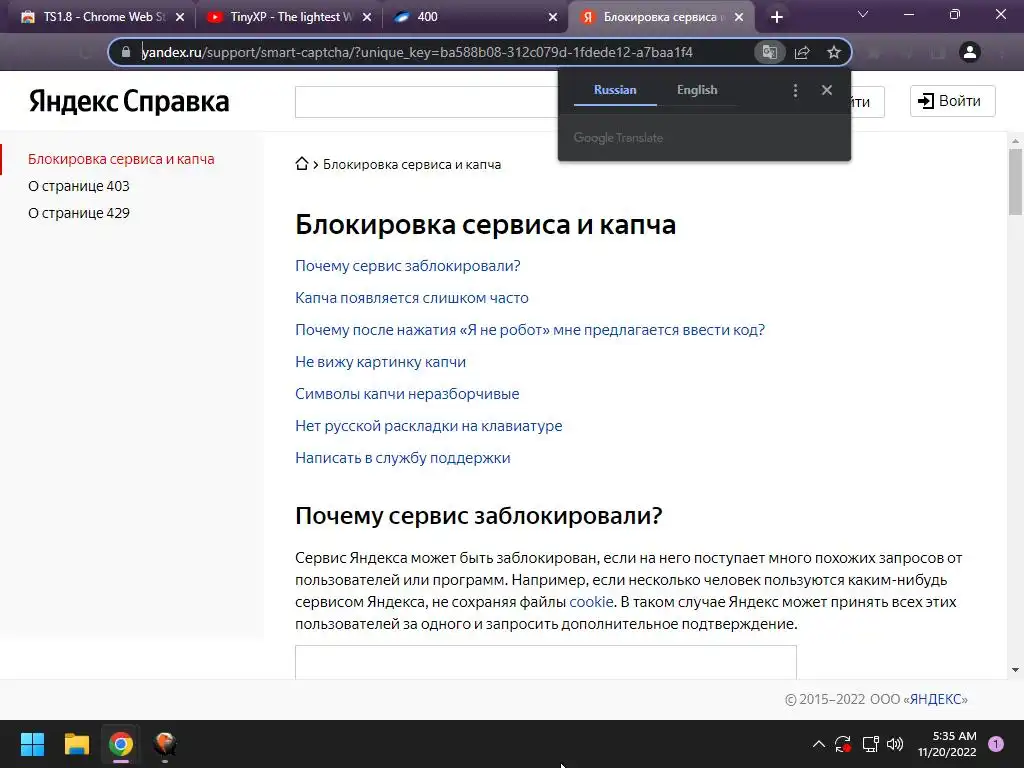The height and width of the screenshot is (768, 1024).
Task: Click the help search input field
Action: coord(426,102)
